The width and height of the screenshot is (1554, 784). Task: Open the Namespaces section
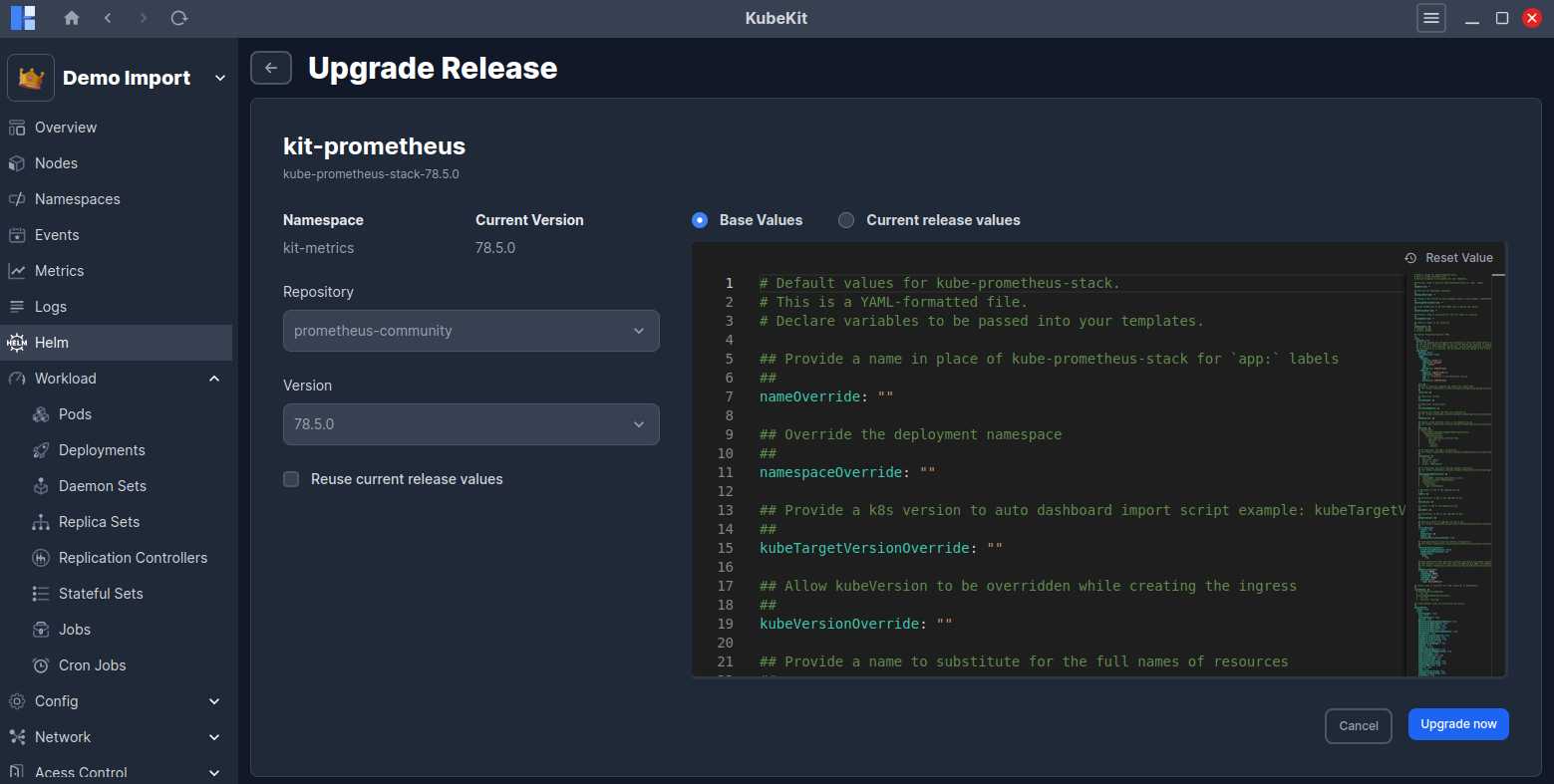tap(17, 198)
